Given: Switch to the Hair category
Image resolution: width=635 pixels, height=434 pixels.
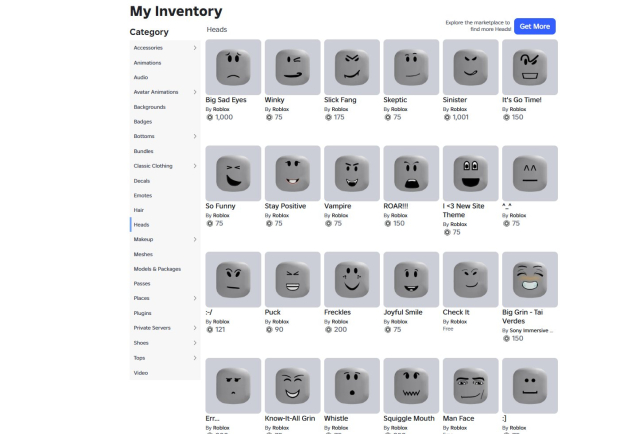Looking at the screenshot, I should click(x=139, y=210).
